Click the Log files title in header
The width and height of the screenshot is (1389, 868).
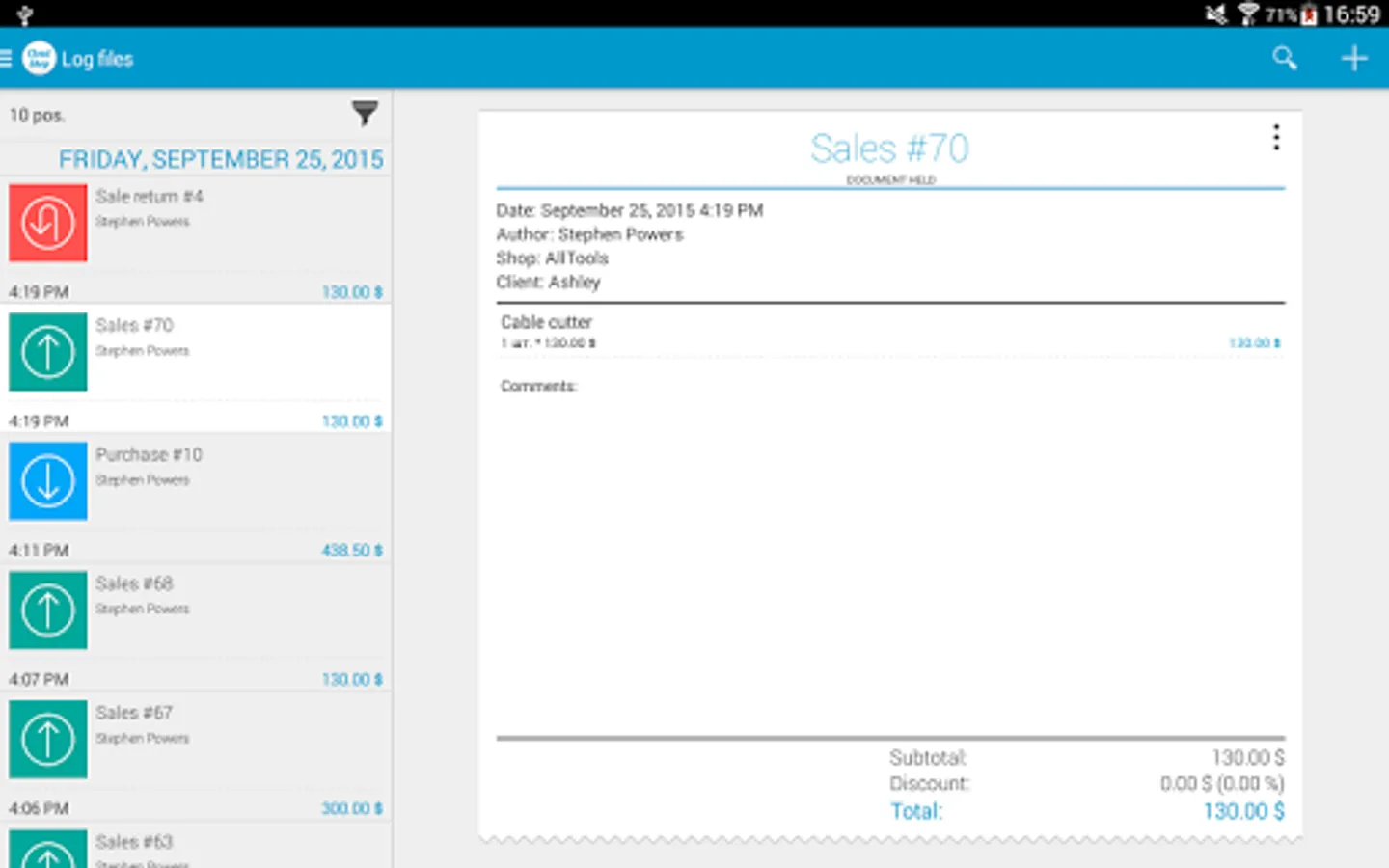(97, 59)
